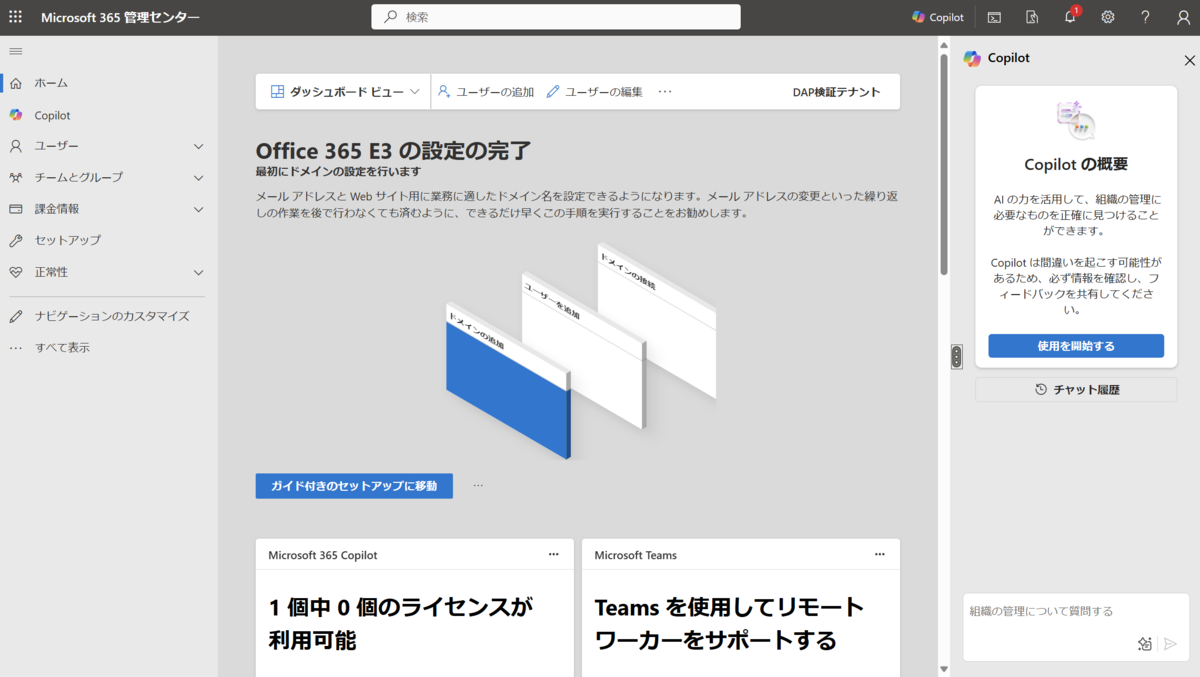Click the main page vertical scrollbar thumb
Screen dimensions: 1200x677
click(x=944, y=164)
